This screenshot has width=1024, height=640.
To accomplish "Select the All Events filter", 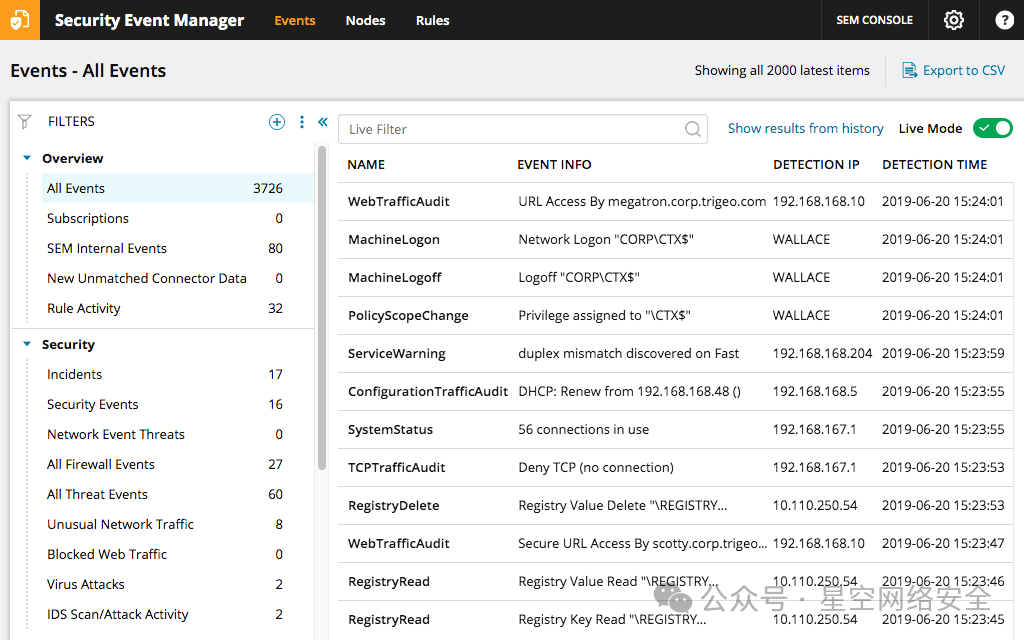I will pos(178,188).
